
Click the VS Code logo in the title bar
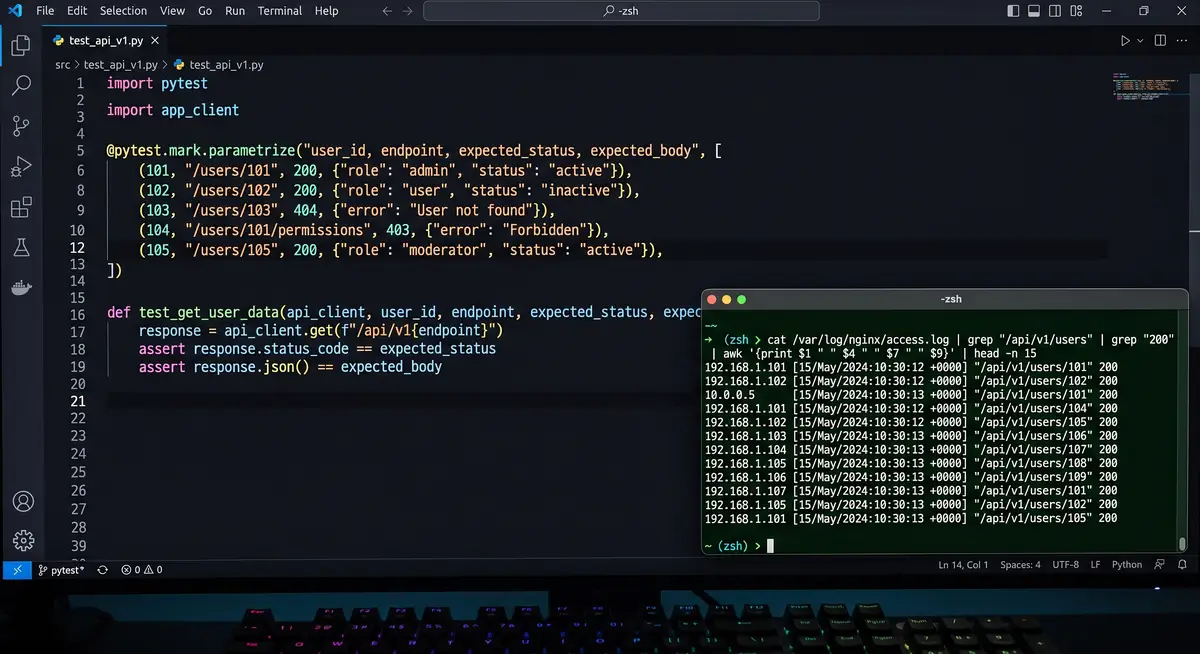coord(14,11)
